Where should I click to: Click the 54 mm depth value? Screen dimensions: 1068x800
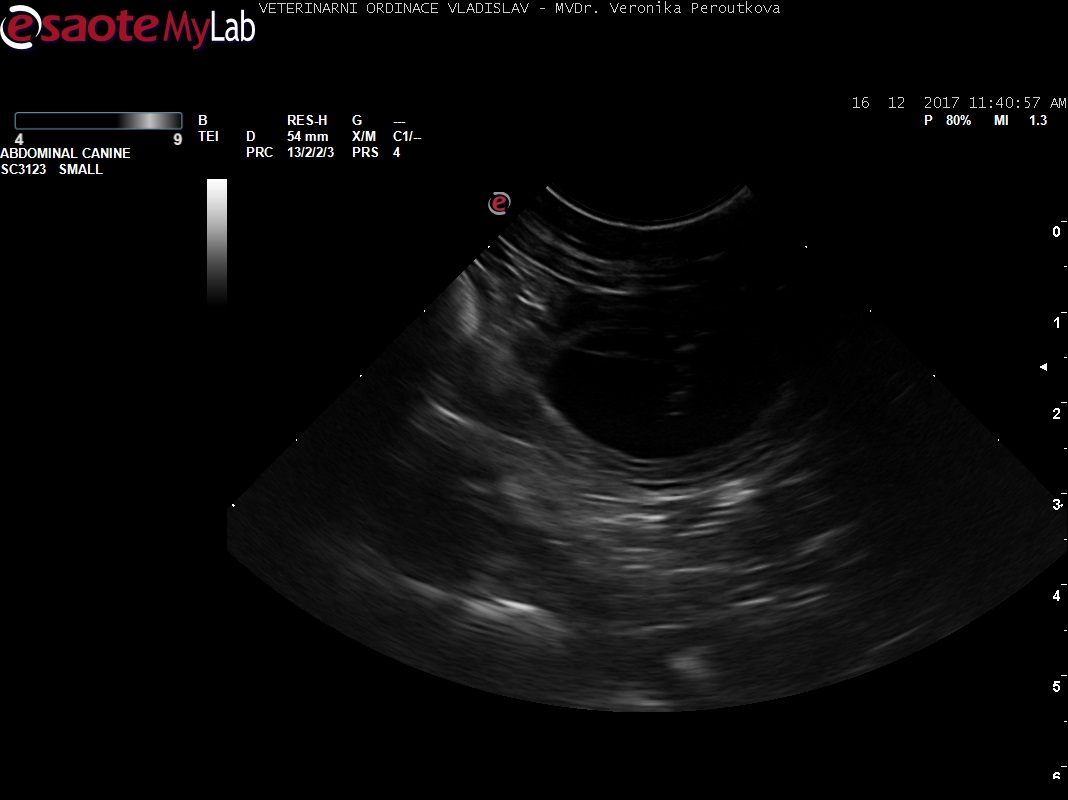pos(307,136)
